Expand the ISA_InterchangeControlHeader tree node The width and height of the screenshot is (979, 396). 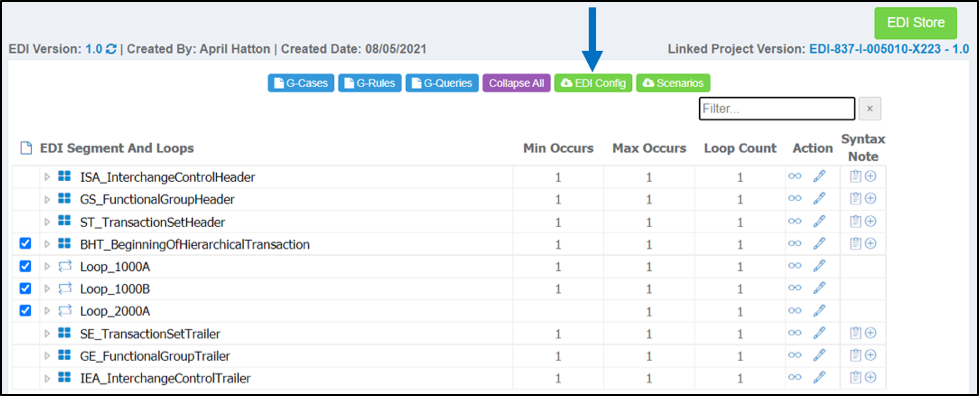tap(46, 177)
